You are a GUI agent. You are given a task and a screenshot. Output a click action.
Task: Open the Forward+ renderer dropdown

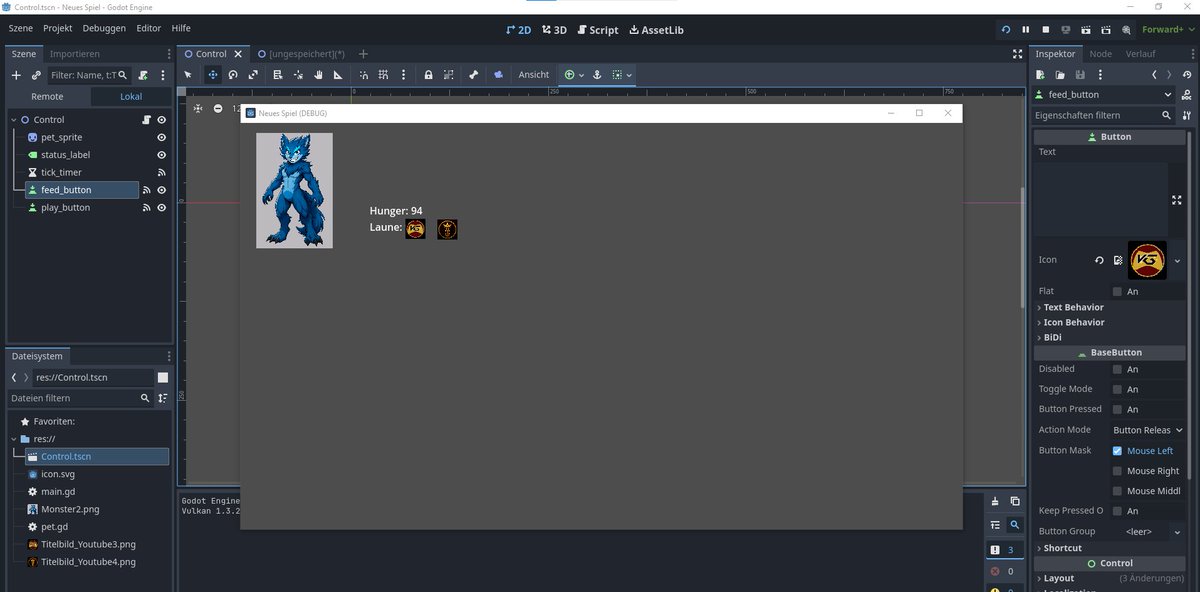click(x=1169, y=30)
